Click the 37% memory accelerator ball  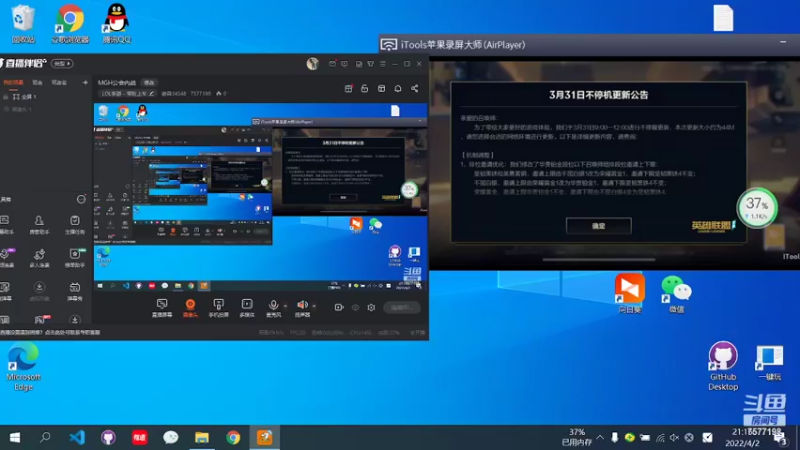(x=757, y=208)
